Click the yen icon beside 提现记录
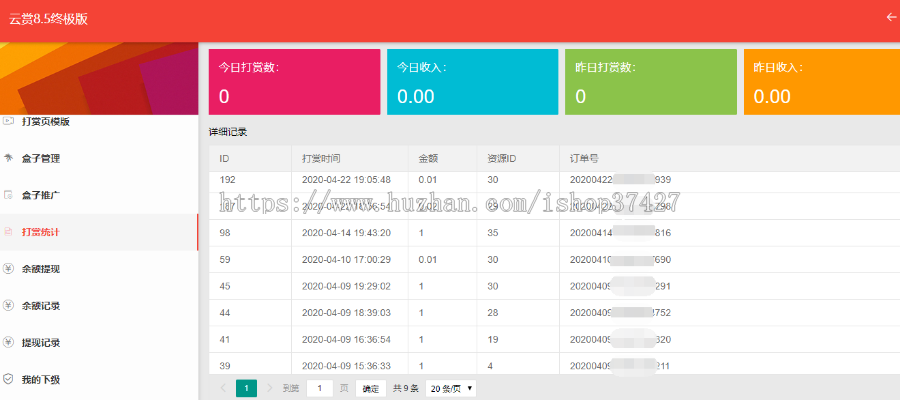The width and height of the screenshot is (900, 400). click(x=8, y=343)
